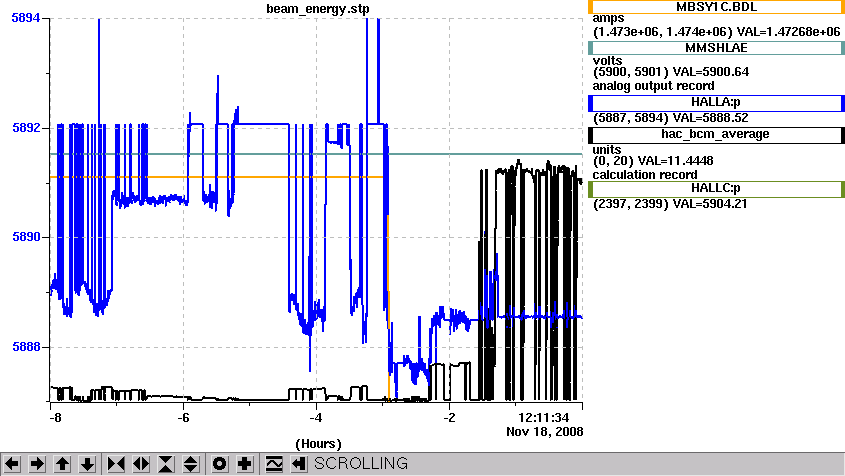
Task: Click the 'units' label under hac_bcm_average
Action: point(607,150)
